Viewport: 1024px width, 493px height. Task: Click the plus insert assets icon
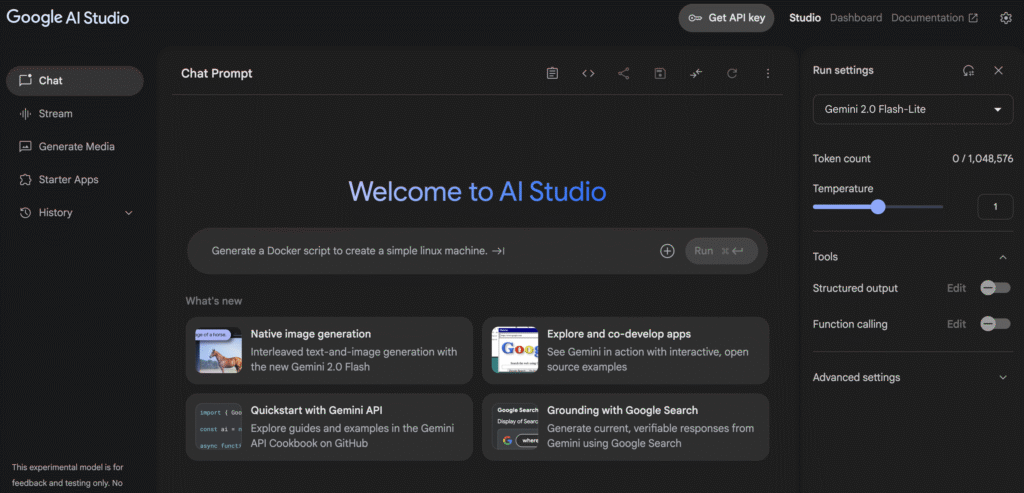pos(667,251)
